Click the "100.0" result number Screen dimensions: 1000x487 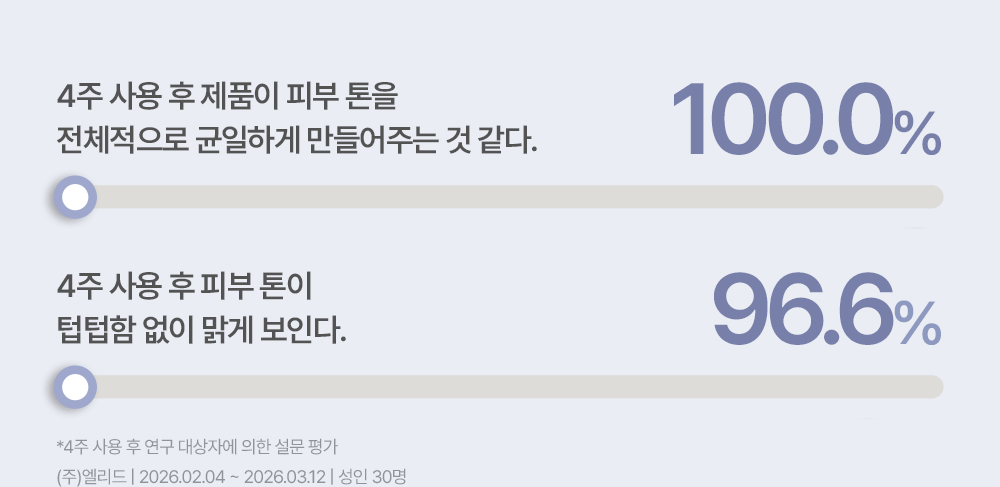[x=782, y=120]
